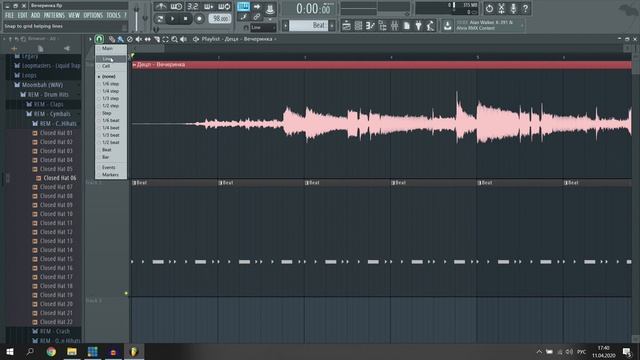Select the Playlist delete tool

click(129, 39)
